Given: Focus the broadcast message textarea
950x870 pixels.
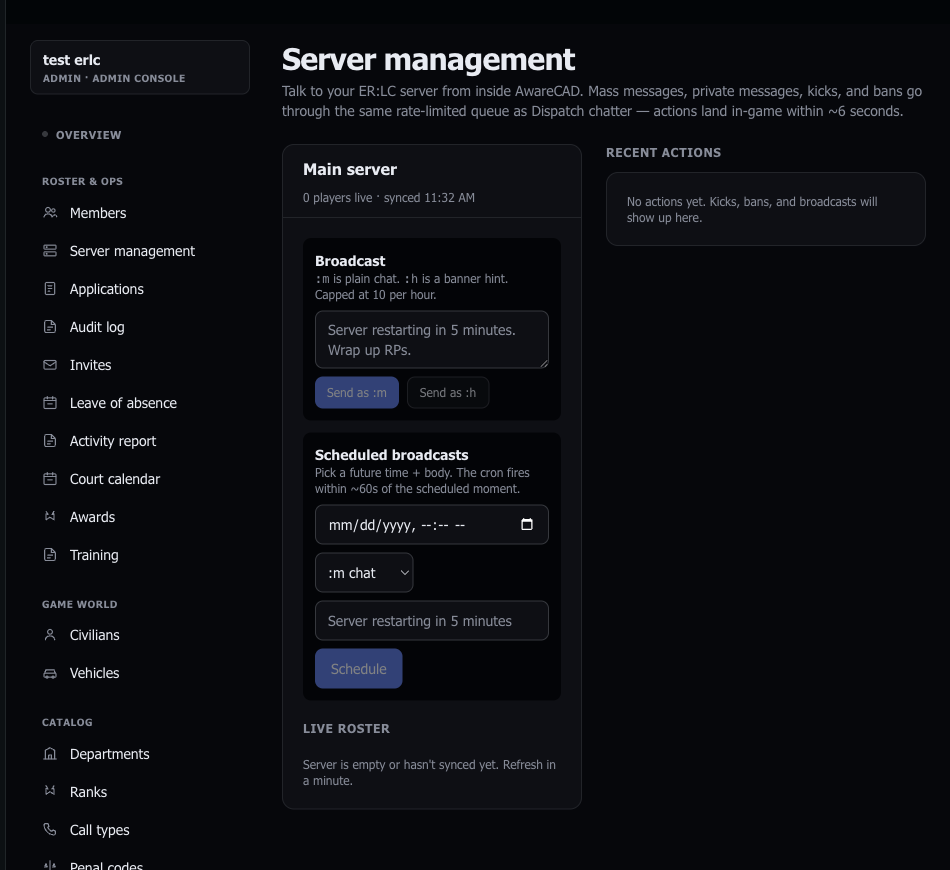Looking at the screenshot, I should 432,339.
